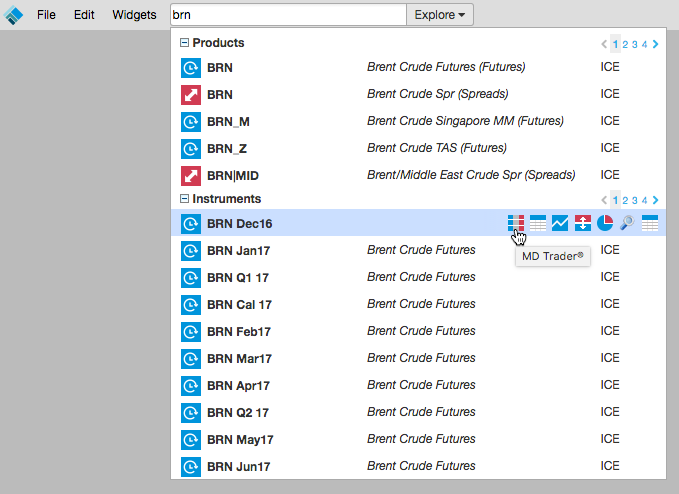679x494 pixels.
Task: Select Instruments page 1
Action: pyautogui.click(x=615, y=200)
